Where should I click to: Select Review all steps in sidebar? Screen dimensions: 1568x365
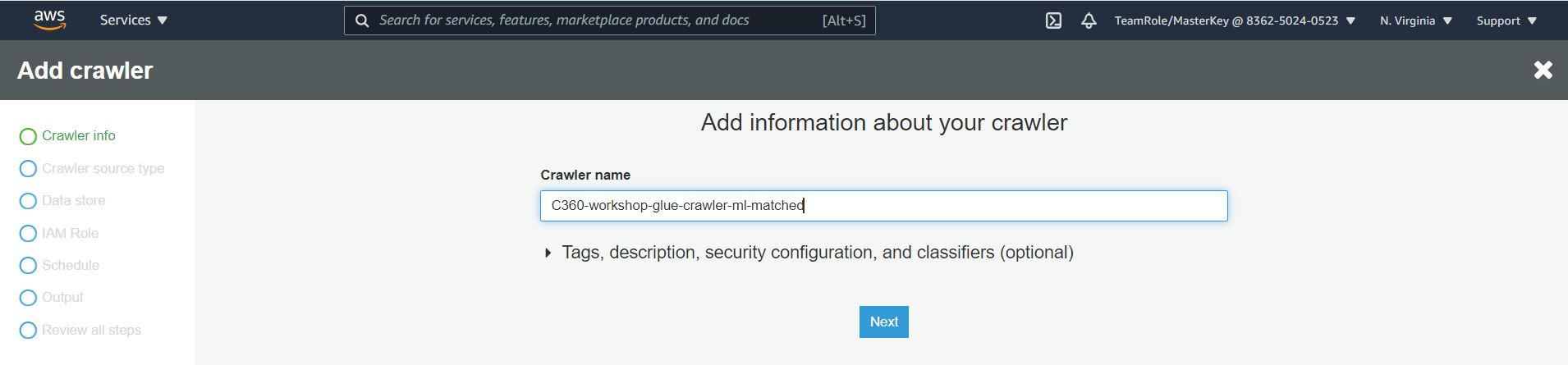tap(91, 330)
